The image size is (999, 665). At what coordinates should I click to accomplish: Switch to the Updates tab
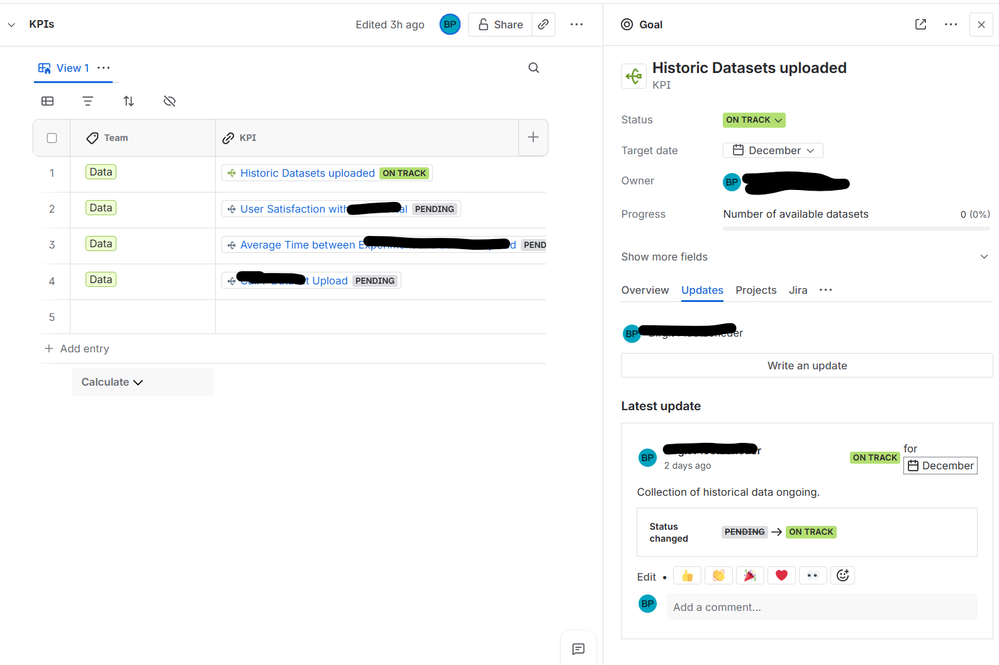[702, 290]
